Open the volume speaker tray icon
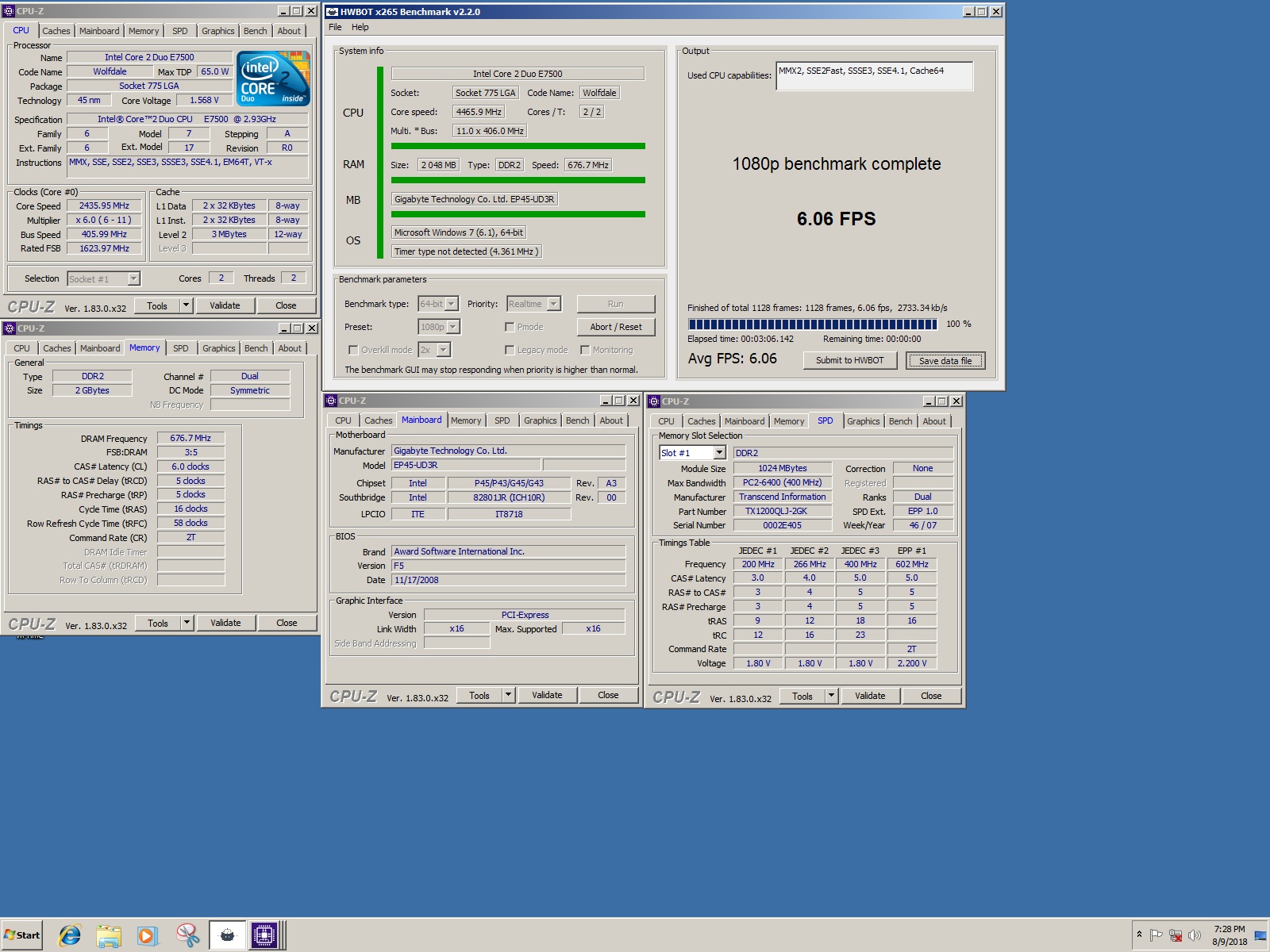The height and width of the screenshot is (952, 1270). coord(1195,935)
